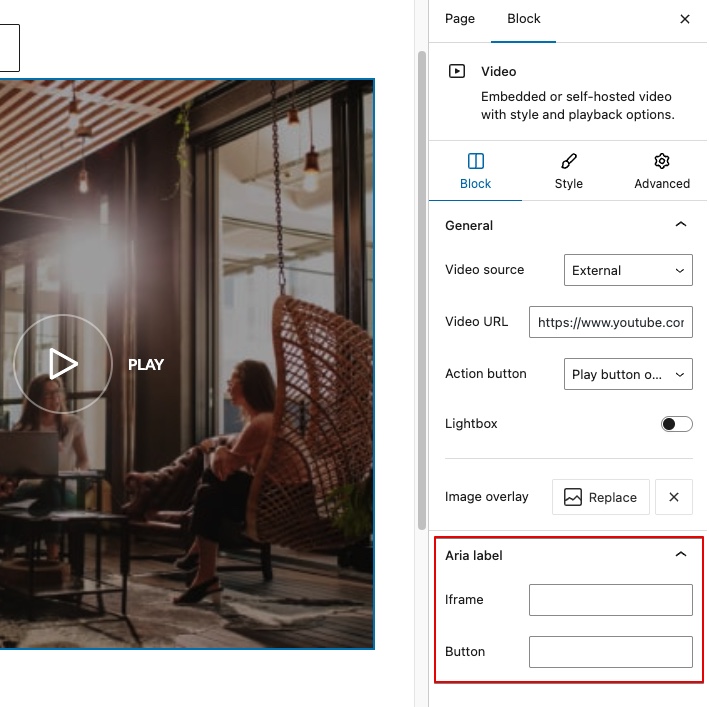709x707 pixels.
Task: Close the settings sidebar
Action: coord(685,19)
